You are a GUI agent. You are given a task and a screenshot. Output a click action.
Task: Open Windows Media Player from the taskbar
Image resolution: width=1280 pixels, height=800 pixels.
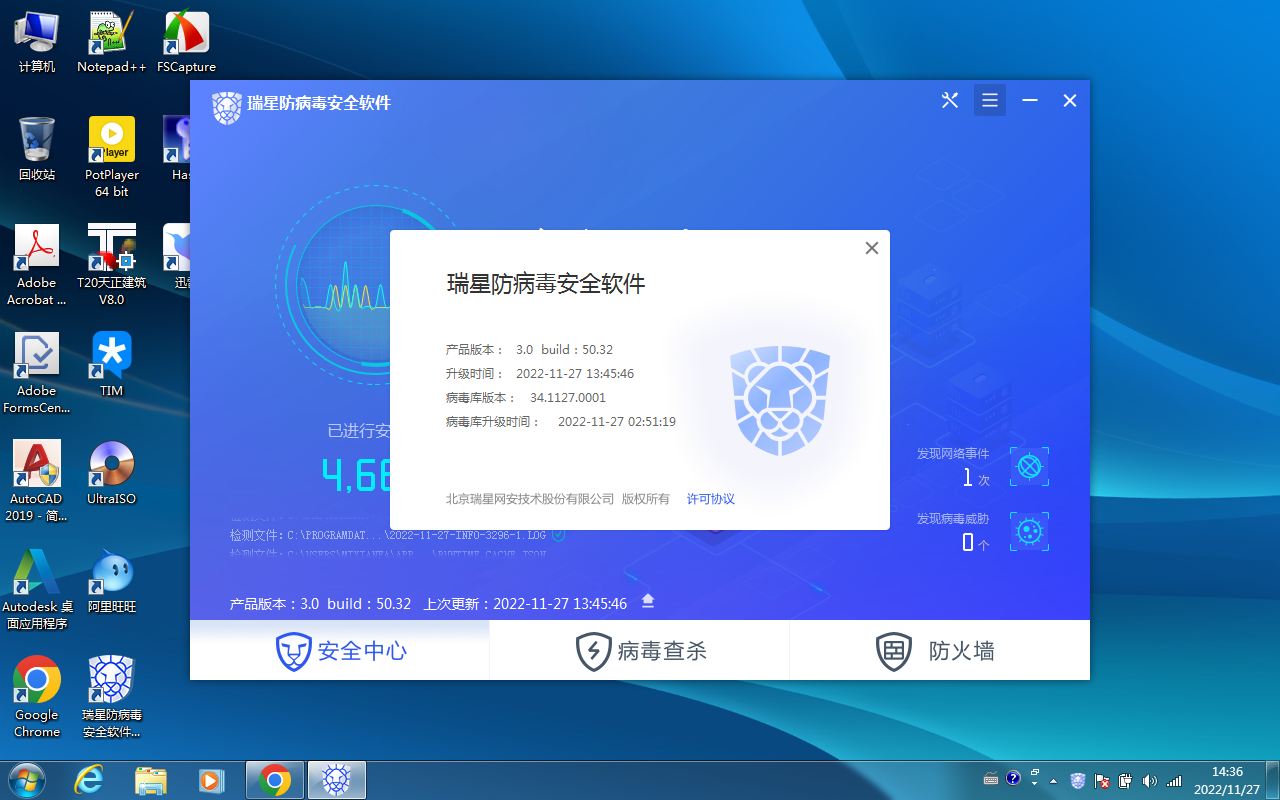coord(211,780)
